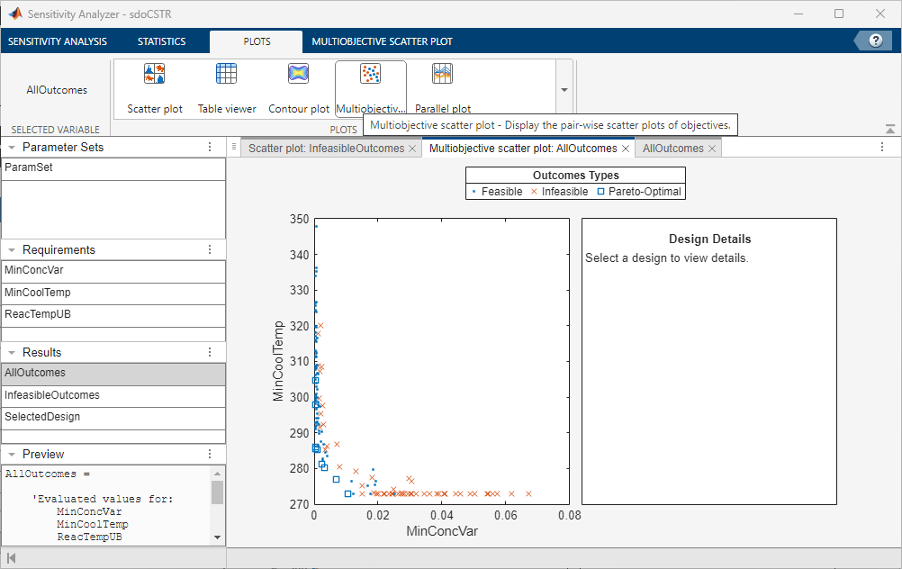902x569 pixels.
Task: Collapse the Preview panel section
Action: (11, 454)
